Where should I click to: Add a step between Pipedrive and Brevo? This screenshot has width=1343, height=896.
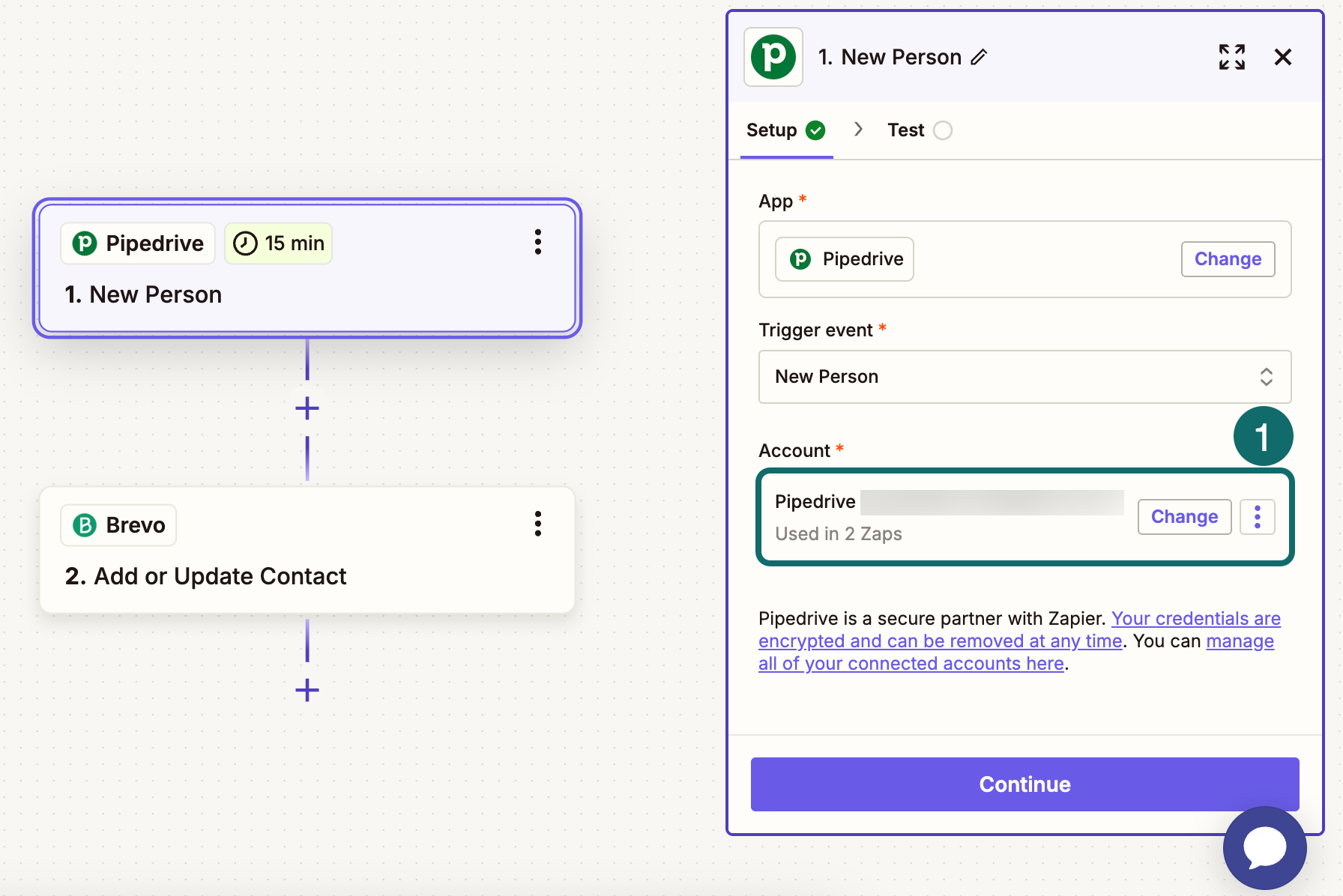coord(307,408)
